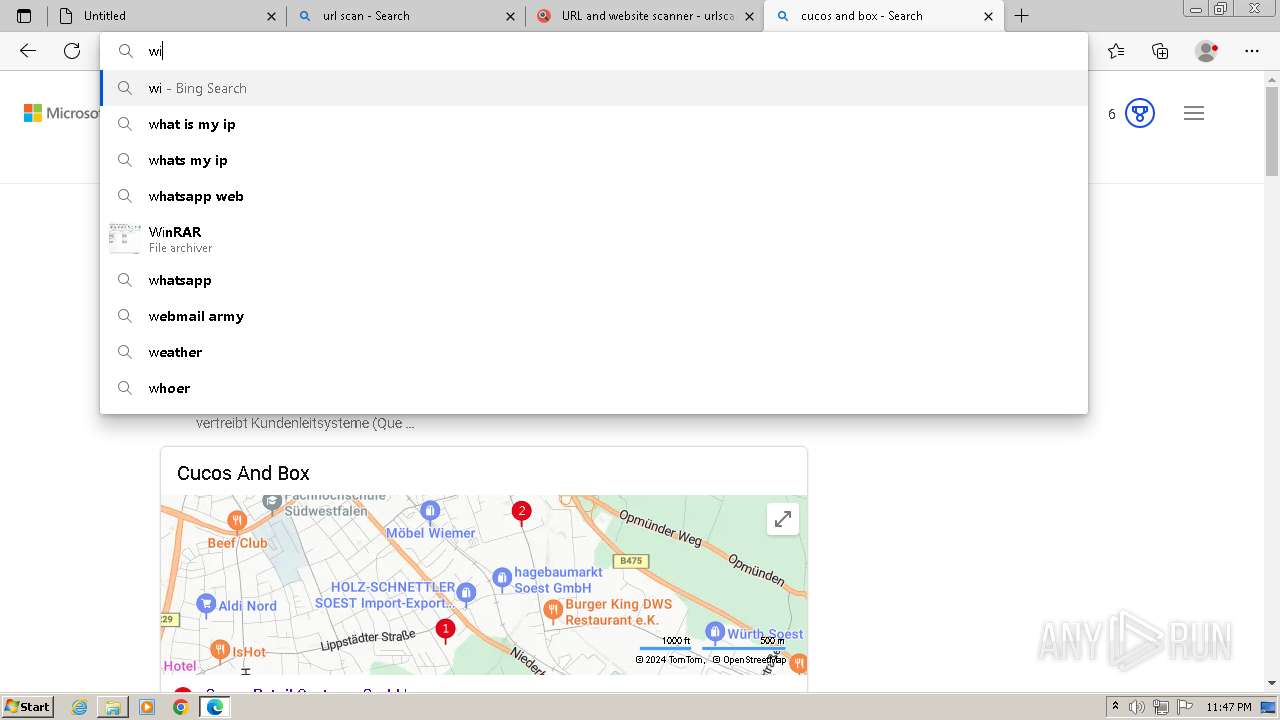Click the Möbel Wiemer map marker
The image size is (1280, 720).
pos(429,512)
